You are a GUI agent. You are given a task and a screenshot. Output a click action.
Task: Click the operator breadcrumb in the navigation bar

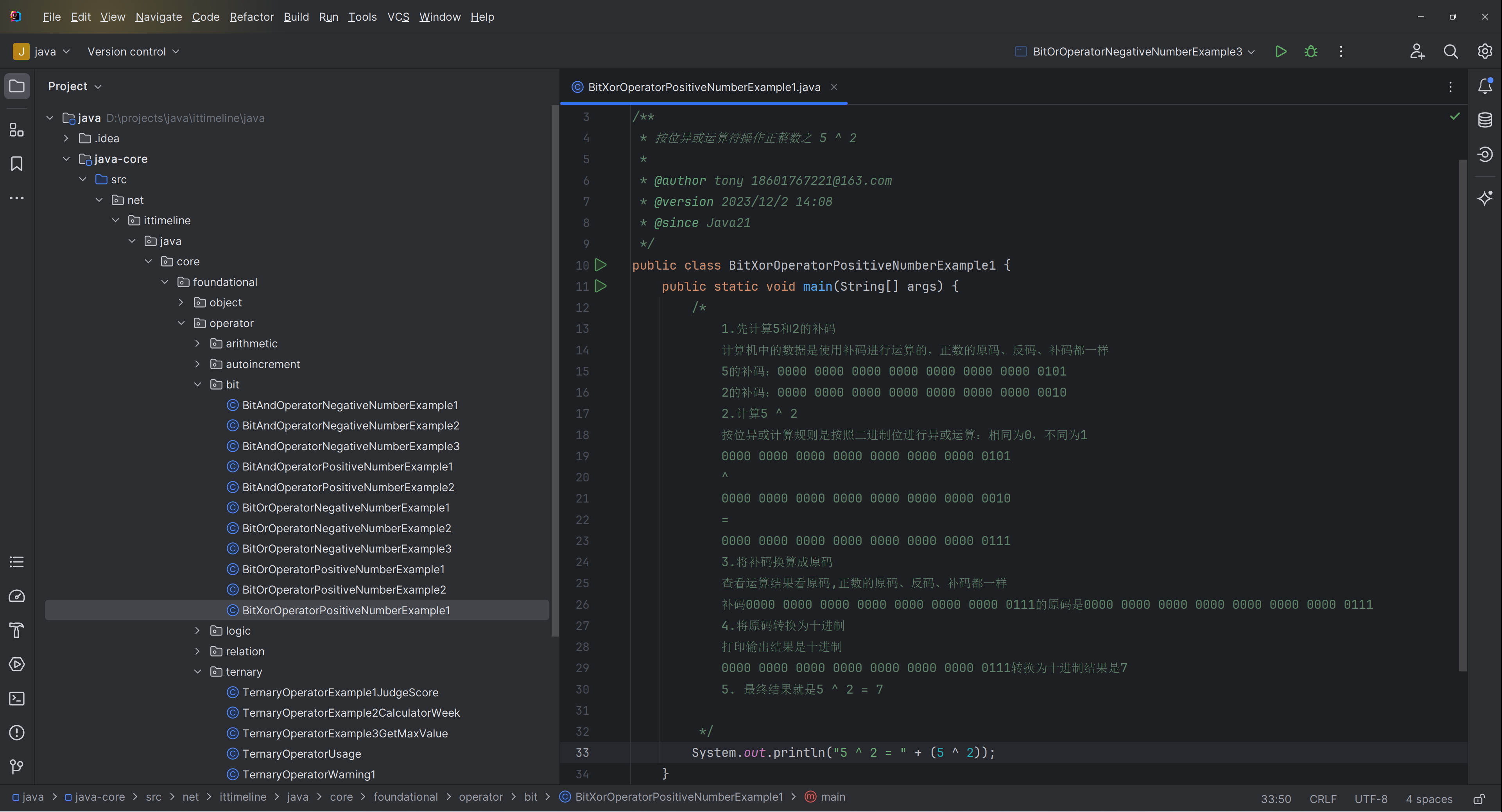480,796
